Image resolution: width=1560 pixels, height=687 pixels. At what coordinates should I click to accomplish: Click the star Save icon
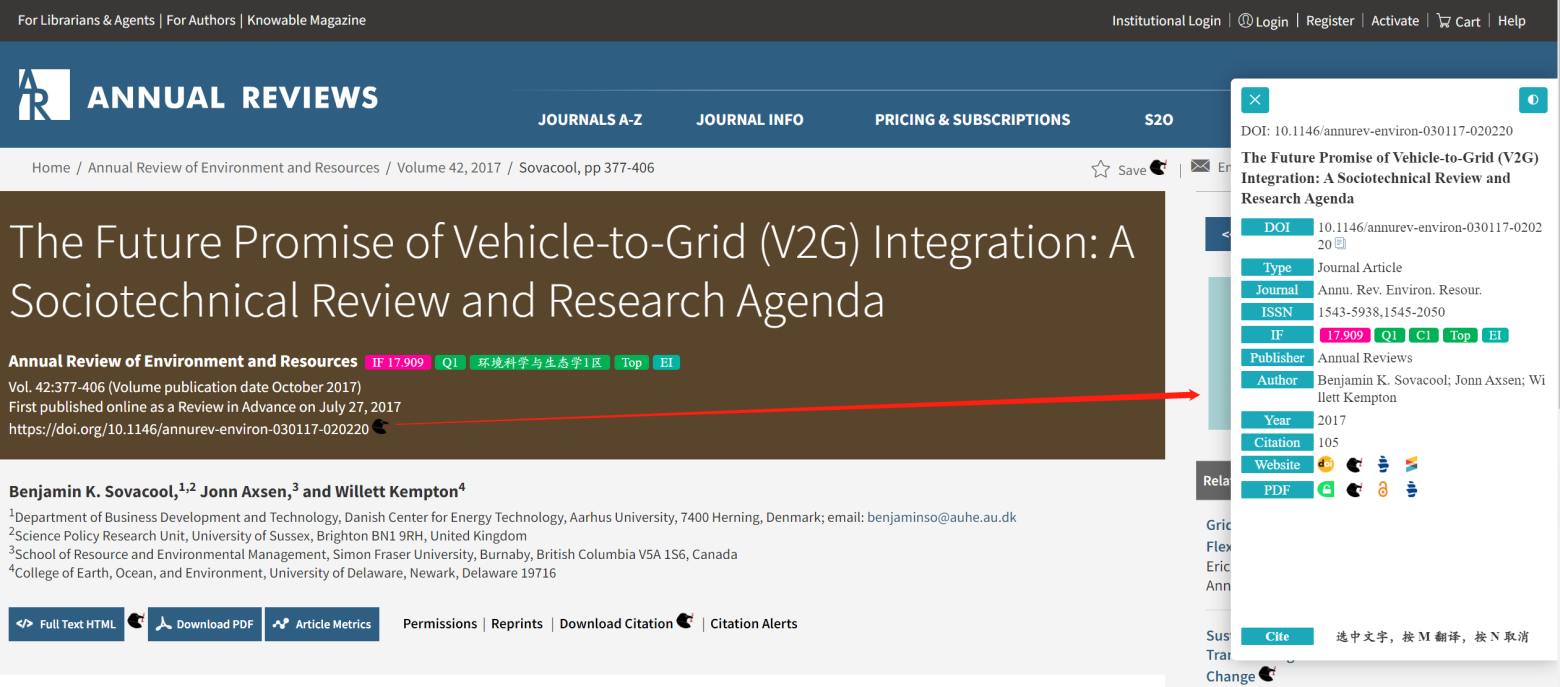(1101, 169)
